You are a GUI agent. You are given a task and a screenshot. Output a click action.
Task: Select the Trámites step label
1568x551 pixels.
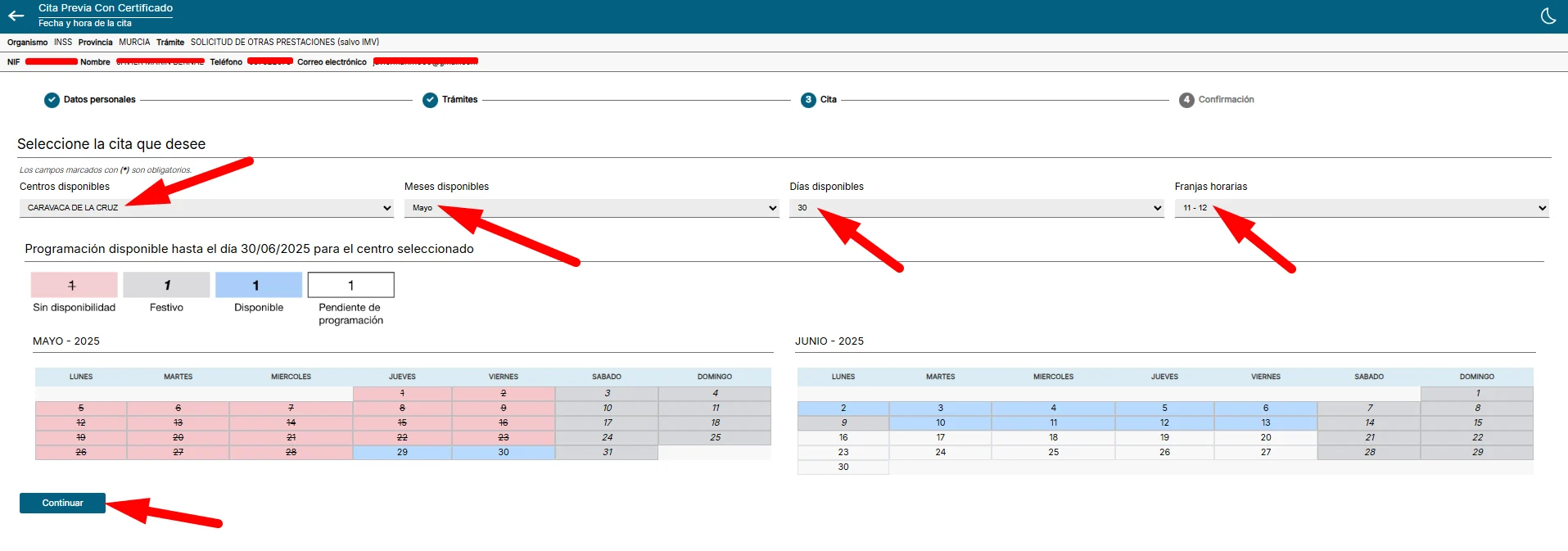coord(460,100)
